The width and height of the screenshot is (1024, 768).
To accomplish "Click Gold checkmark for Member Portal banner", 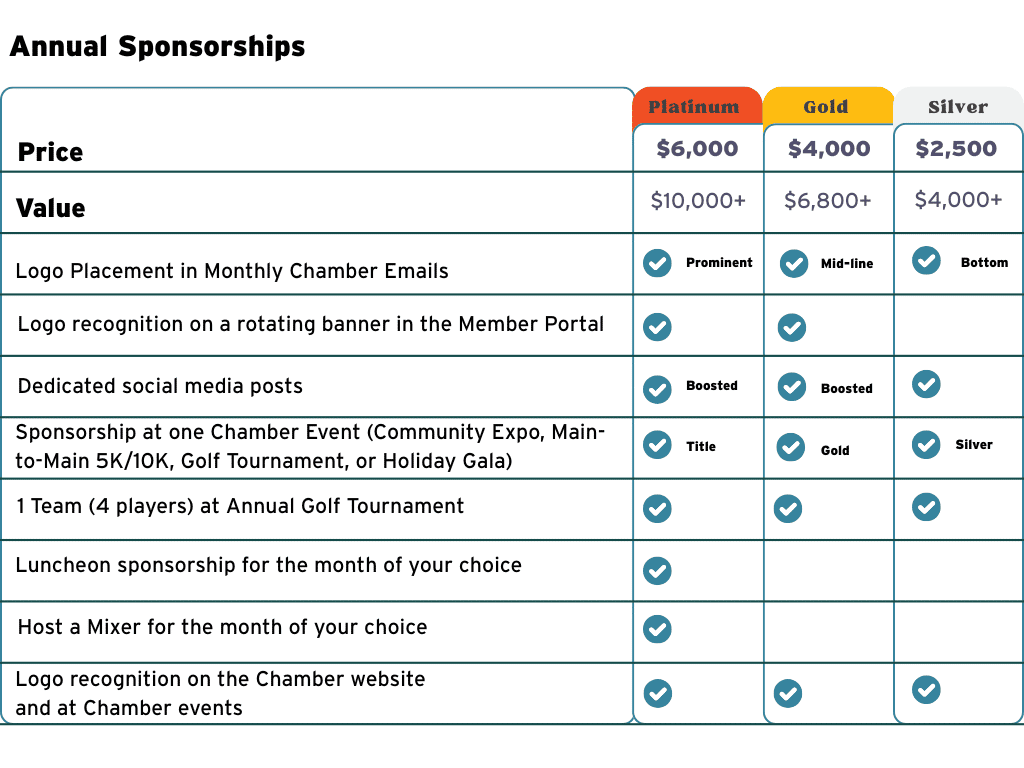I will click(791, 327).
